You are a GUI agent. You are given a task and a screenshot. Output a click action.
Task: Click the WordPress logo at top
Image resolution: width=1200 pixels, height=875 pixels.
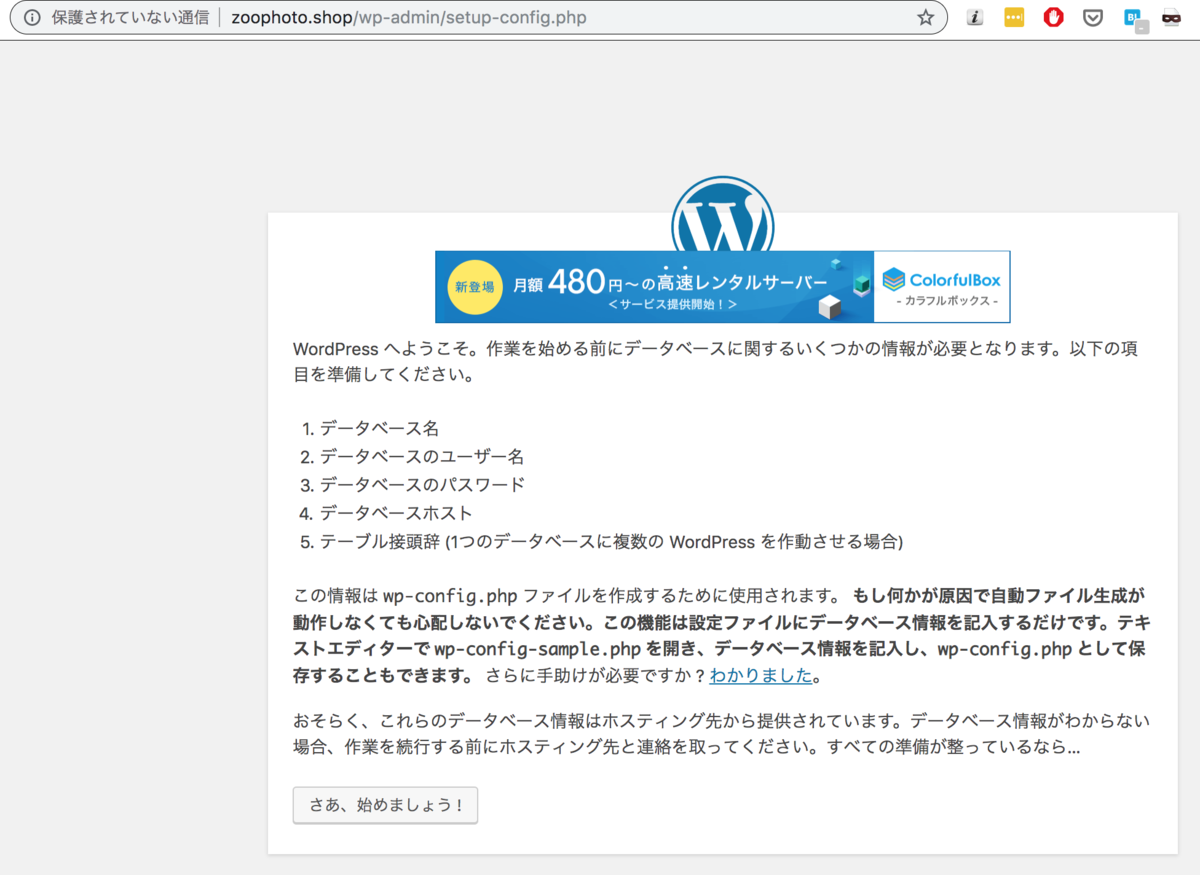tap(723, 214)
